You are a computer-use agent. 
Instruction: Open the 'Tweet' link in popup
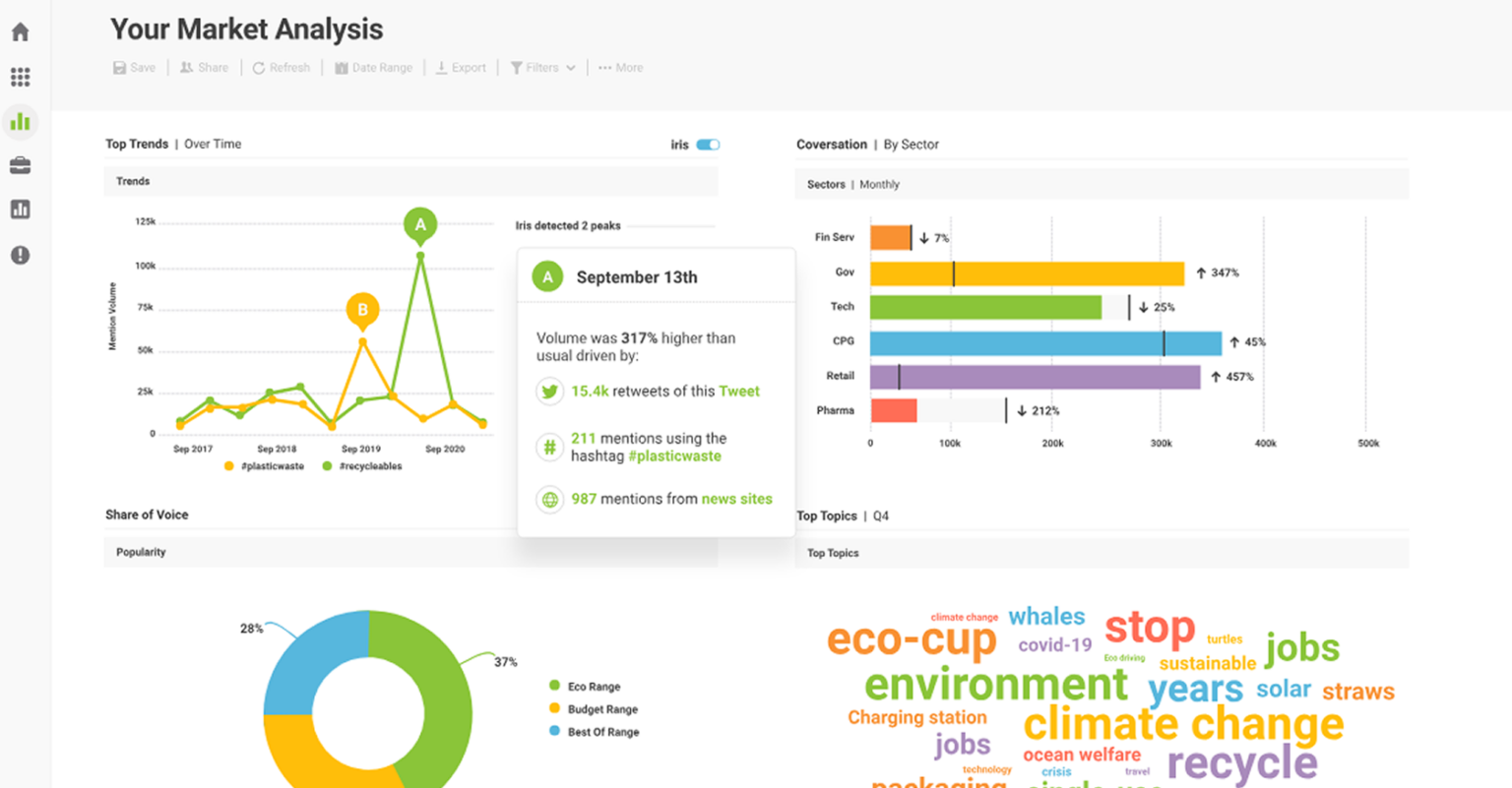[738, 392]
